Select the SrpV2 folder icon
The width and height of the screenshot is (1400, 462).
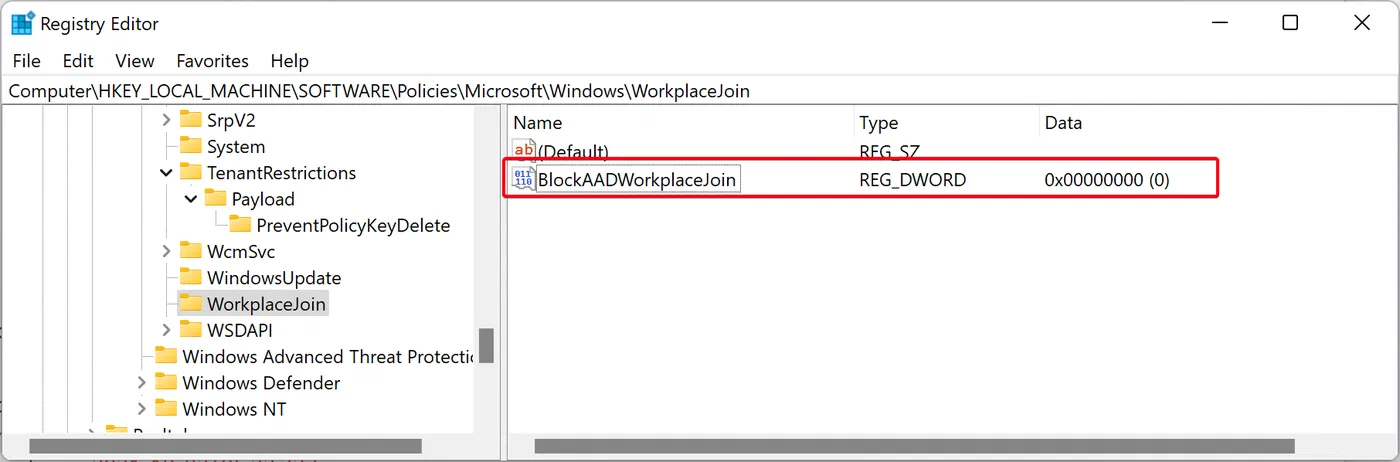[191, 120]
